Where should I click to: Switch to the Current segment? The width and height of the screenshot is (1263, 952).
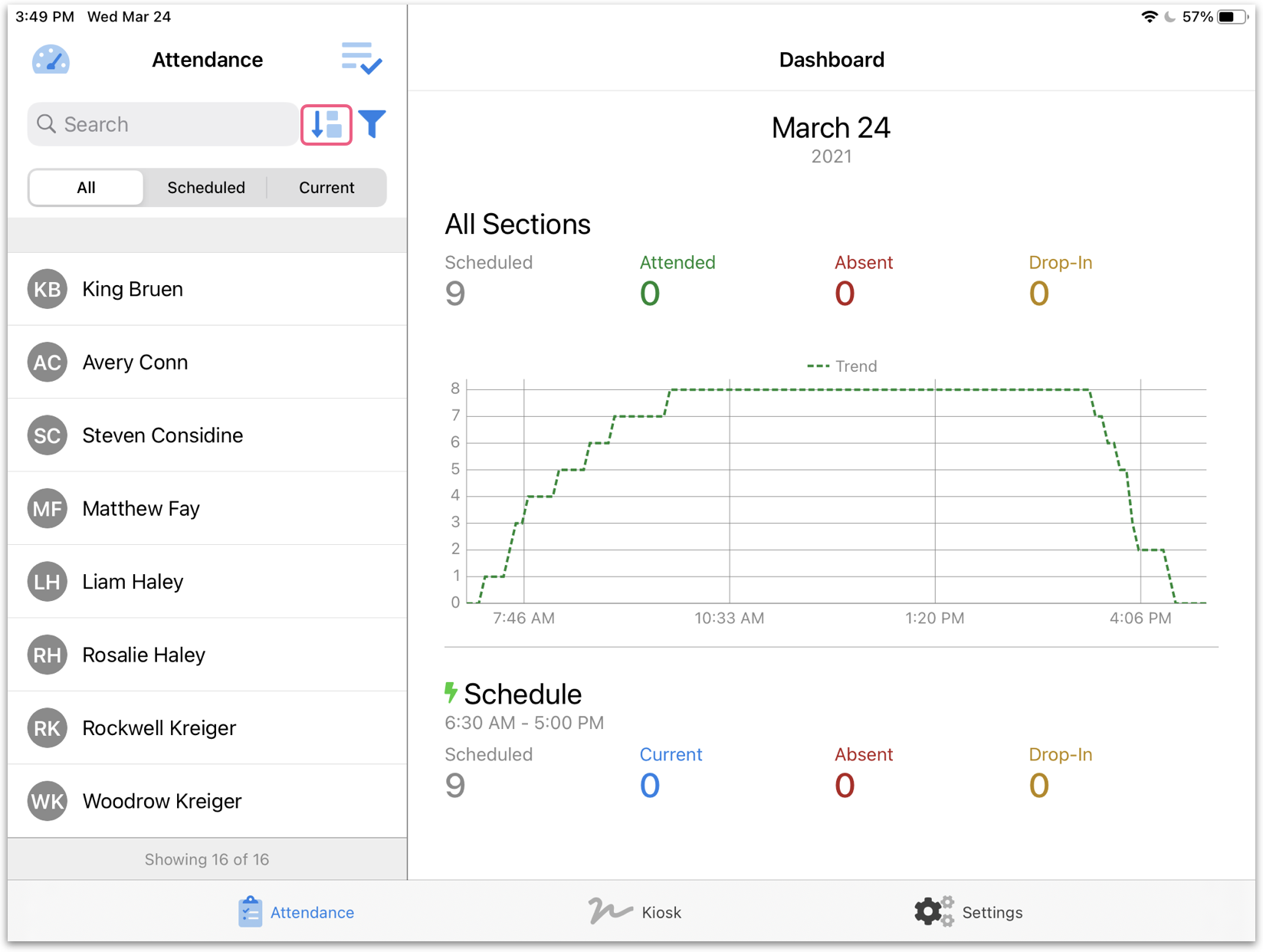[x=326, y=188]
